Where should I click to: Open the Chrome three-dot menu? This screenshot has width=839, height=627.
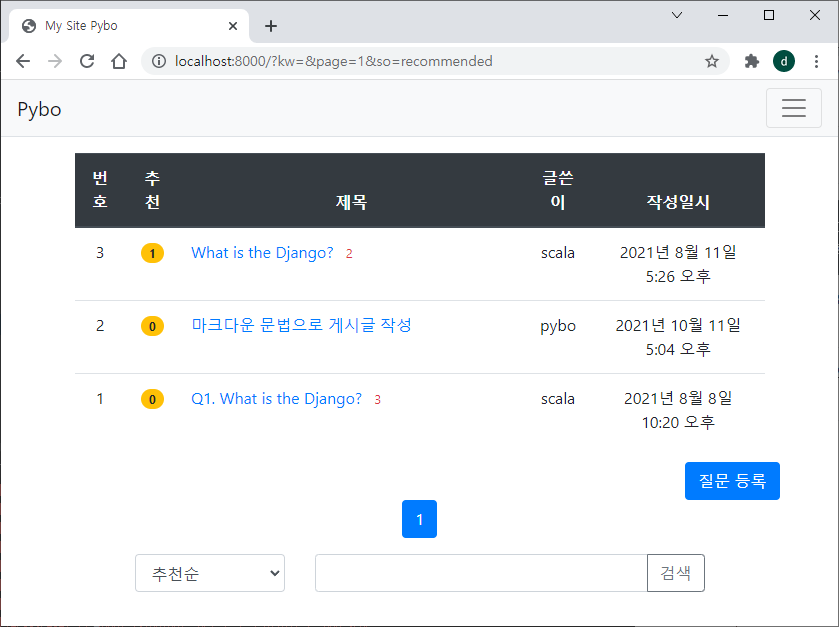click(x=816, y=61)
